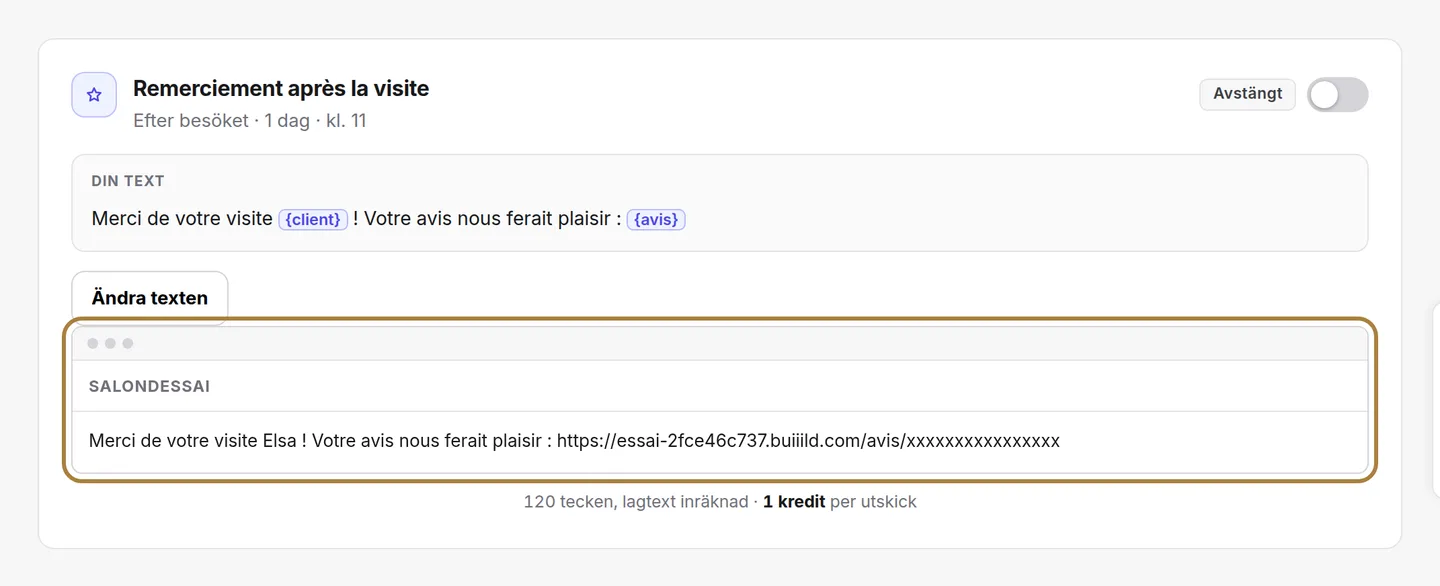The width and height of the screenshot is (1440, 586).
Task: Enable the Remerciement après la visite toggle
Action: click(1337, 95)
